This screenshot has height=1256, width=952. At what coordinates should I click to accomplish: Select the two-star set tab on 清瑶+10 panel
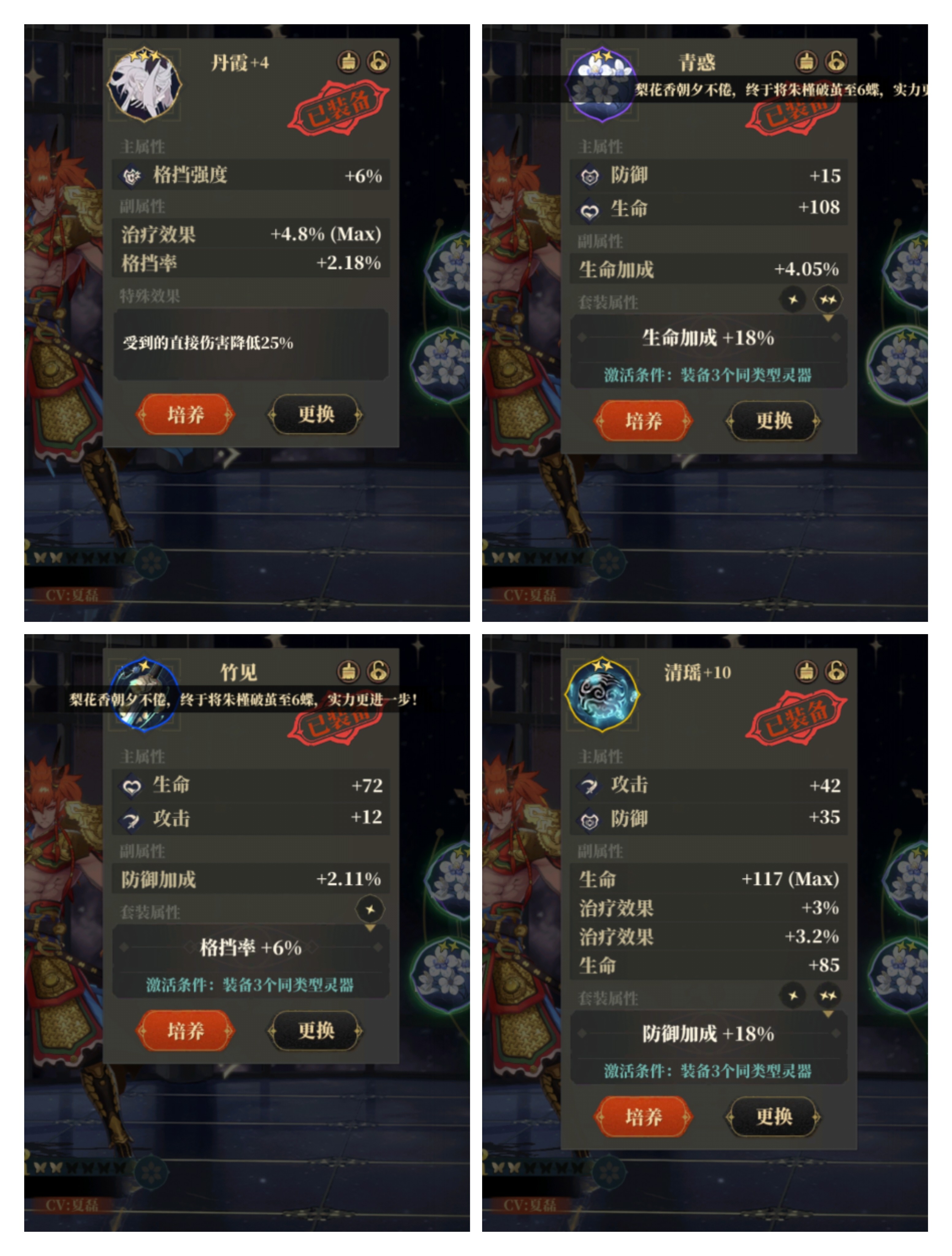[828, 995]
